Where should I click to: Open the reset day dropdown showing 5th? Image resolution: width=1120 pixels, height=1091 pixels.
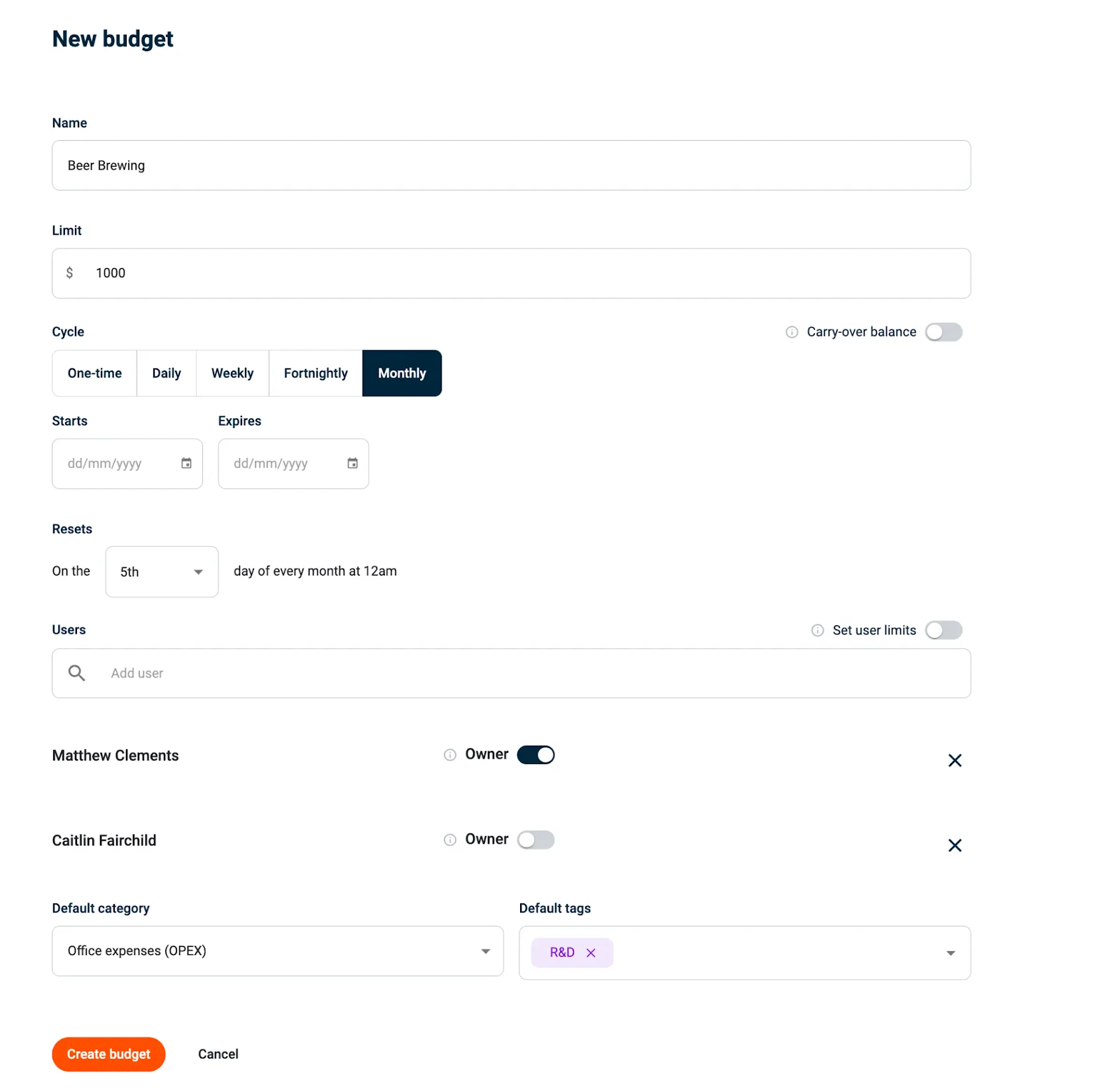[x=161, y=571]
